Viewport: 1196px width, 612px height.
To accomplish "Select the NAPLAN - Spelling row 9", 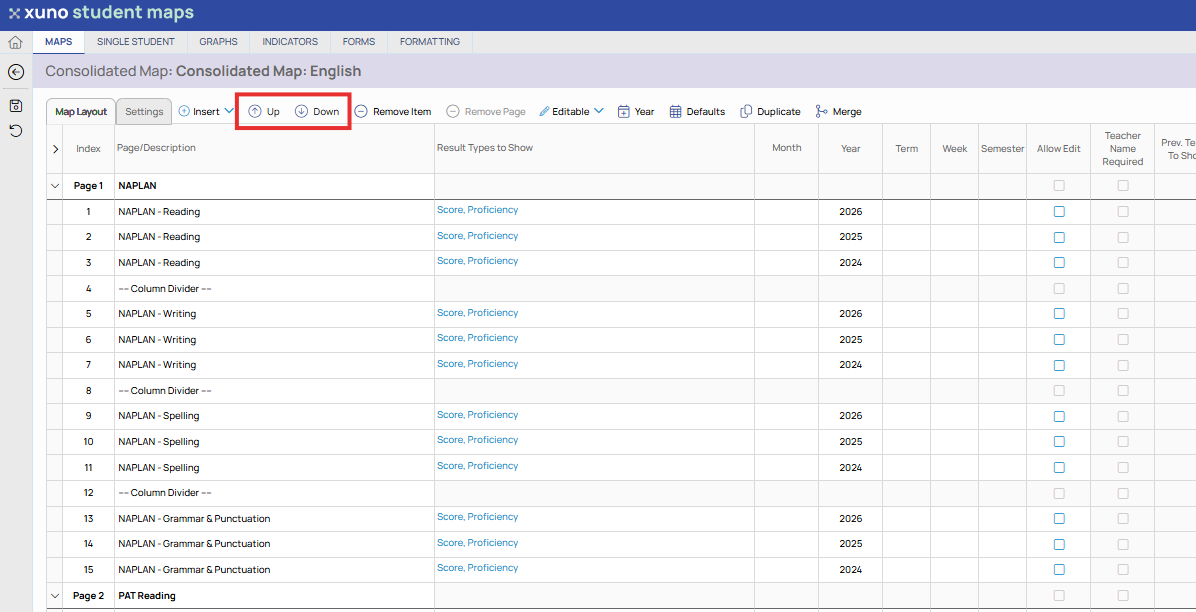I will (x=159, y=416).
